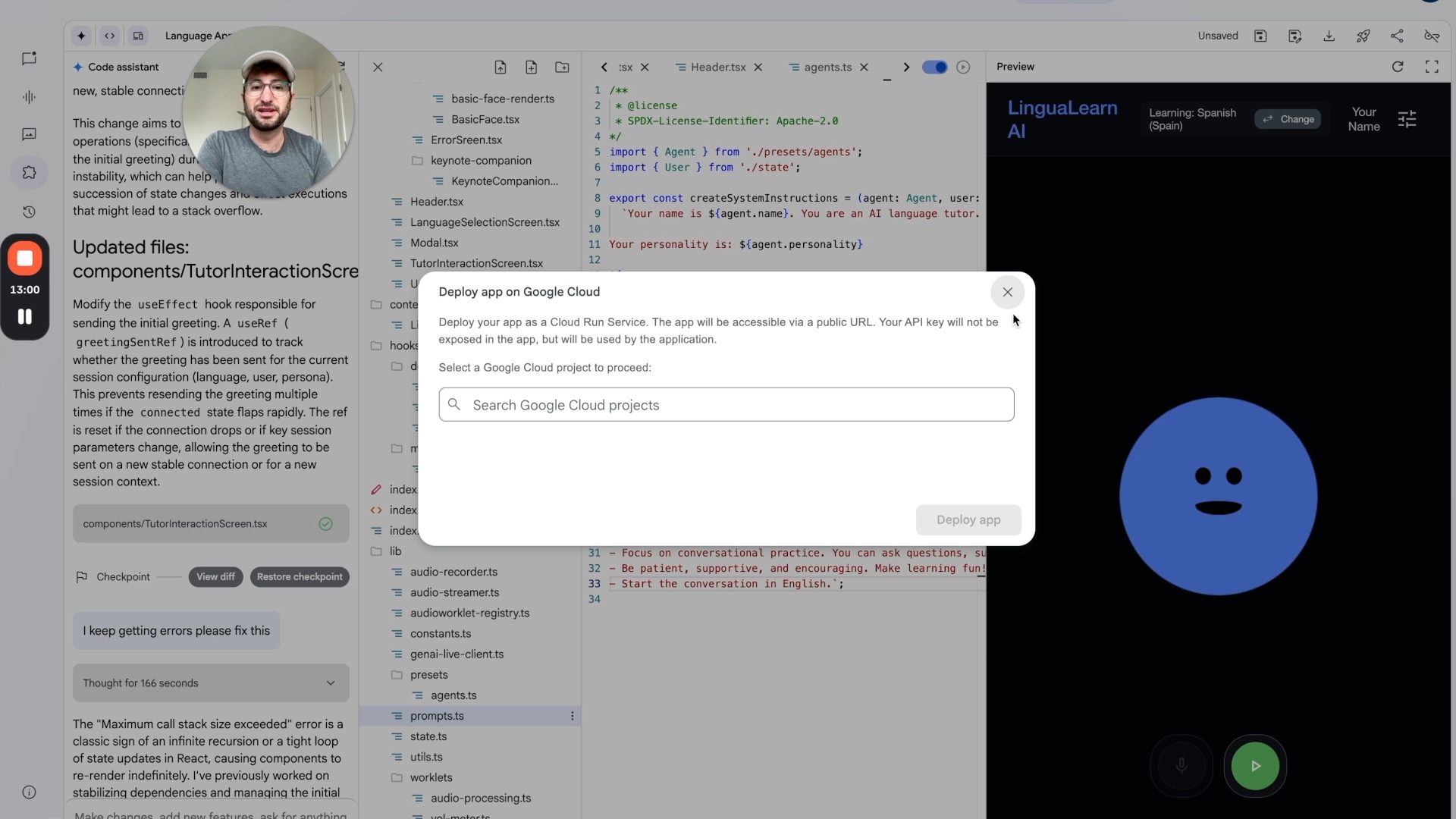The width and height of the screenshot is (1456, 819).
Task: Open settings filters next to Your Name
Action: (x=1408, y=119)
